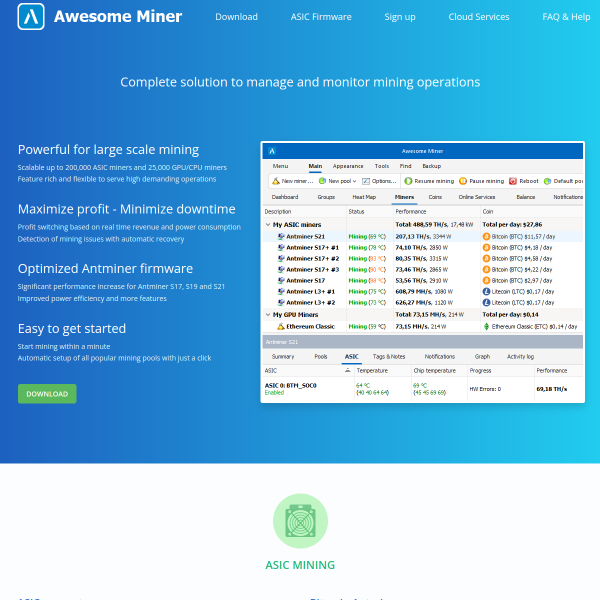This screenshot has width=600, height=600.
Task: Switch to the Balance tab
Action: (526, 197)
